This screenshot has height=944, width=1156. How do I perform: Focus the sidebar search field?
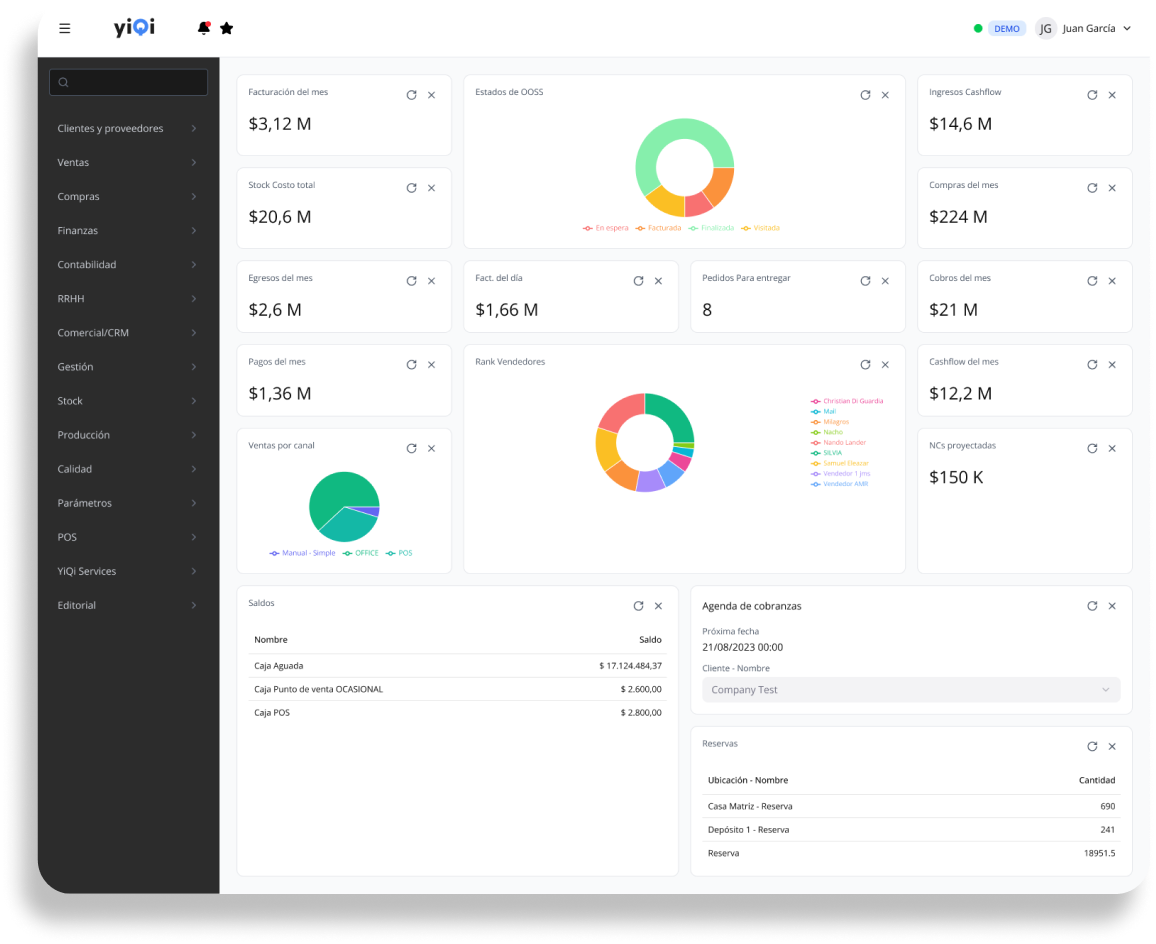click(x=129, y=82)
